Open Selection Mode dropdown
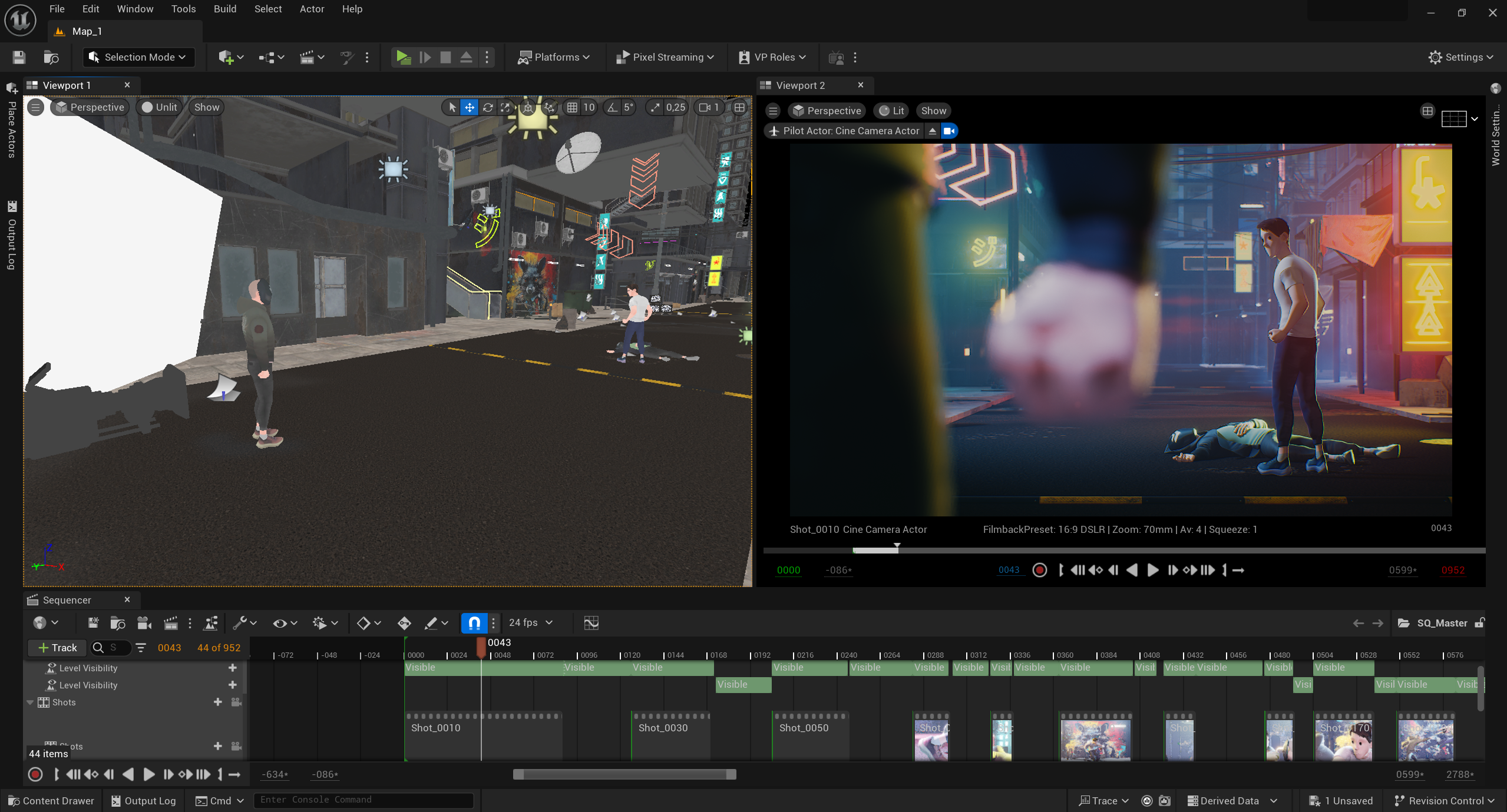 point(139,57)
